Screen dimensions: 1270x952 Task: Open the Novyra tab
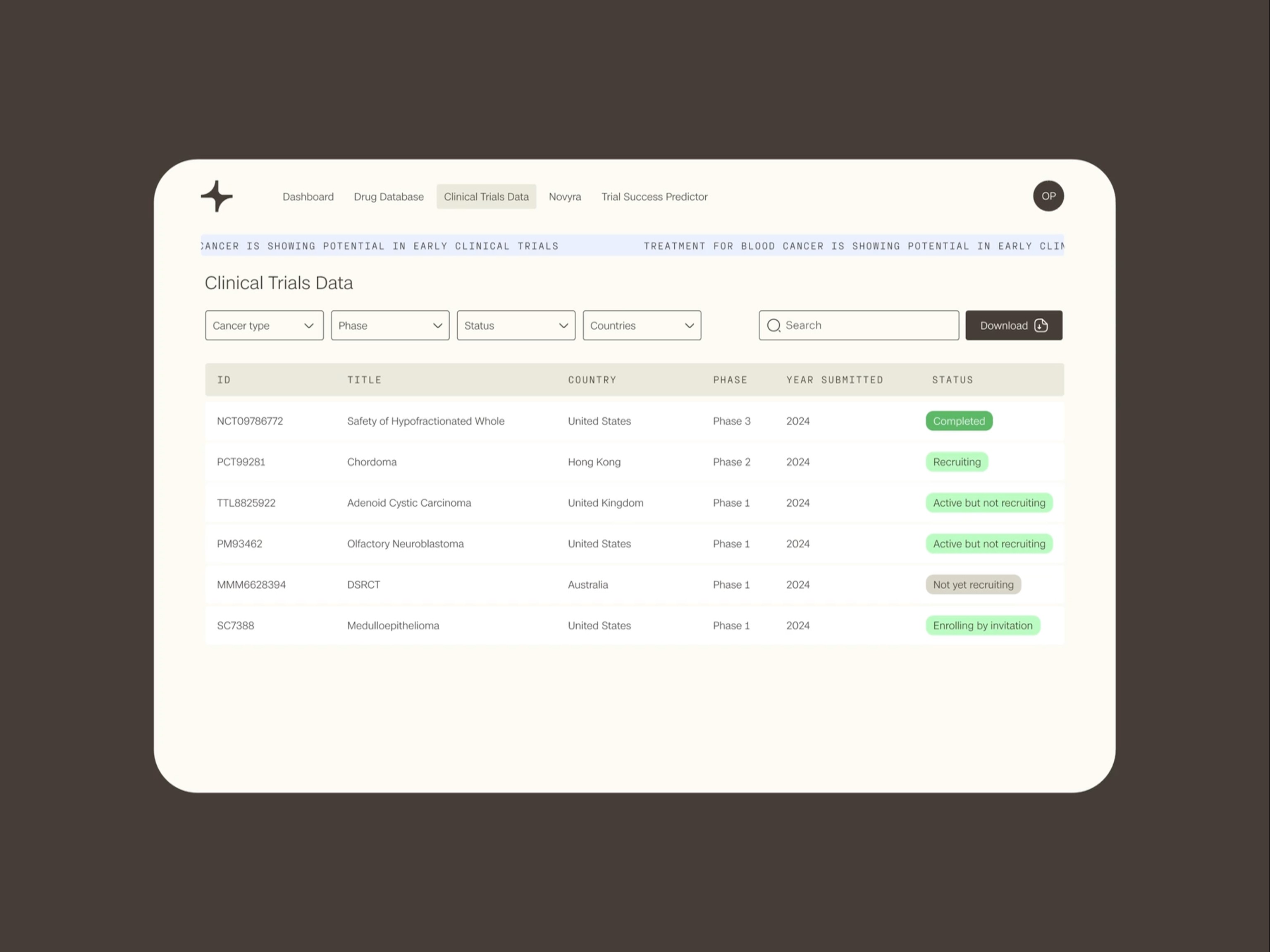[564, 197]
